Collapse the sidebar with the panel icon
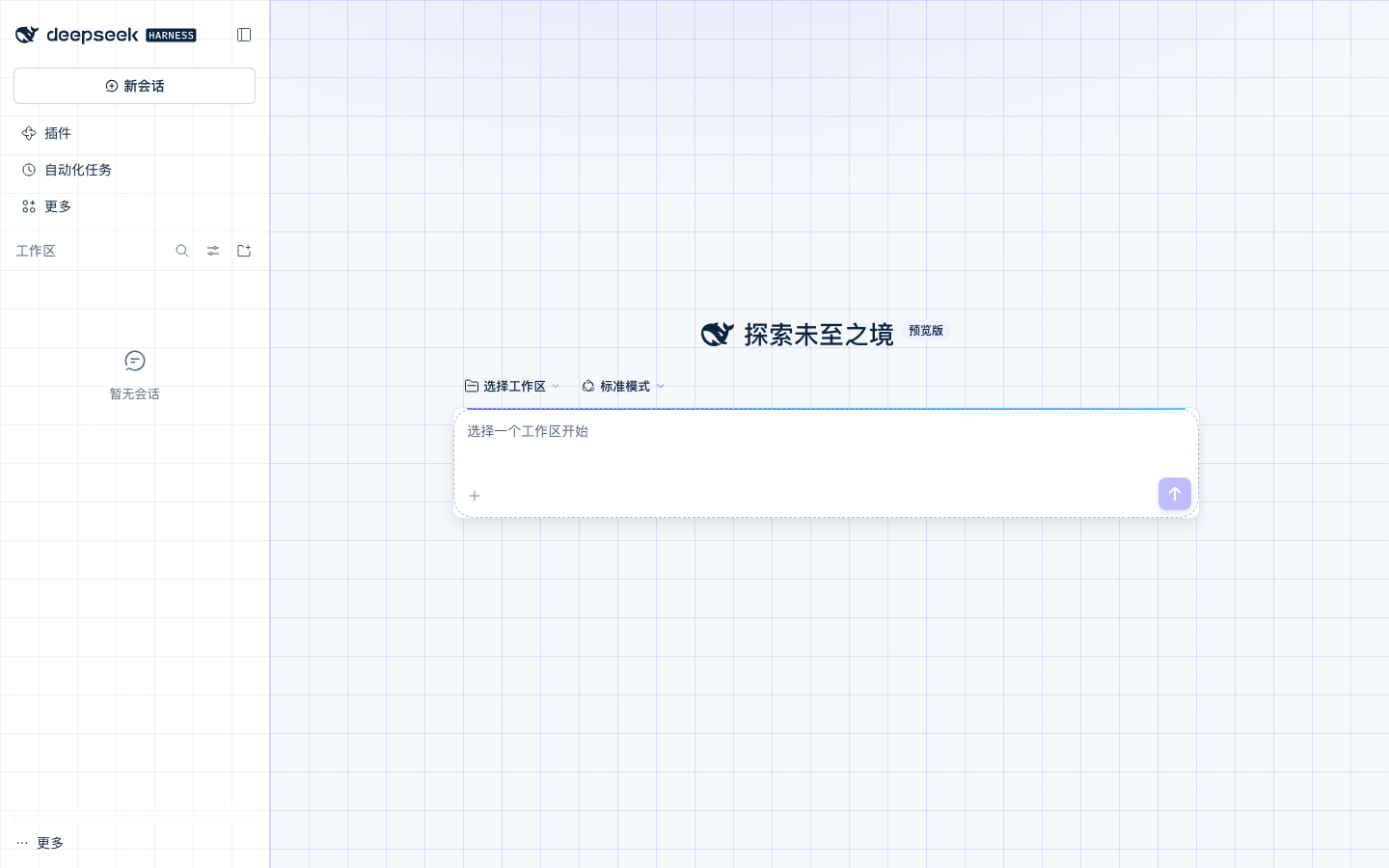 (244, 35)
